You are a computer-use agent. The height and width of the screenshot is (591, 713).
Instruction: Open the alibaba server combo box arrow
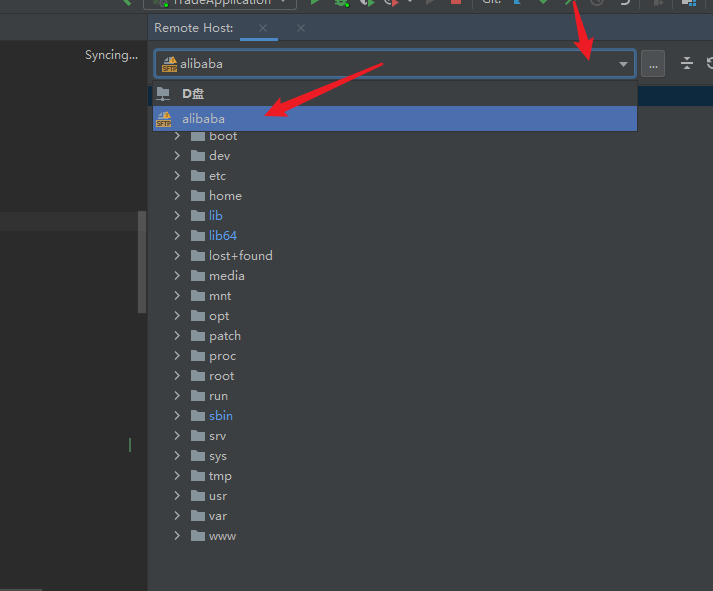tap(623, 64)
